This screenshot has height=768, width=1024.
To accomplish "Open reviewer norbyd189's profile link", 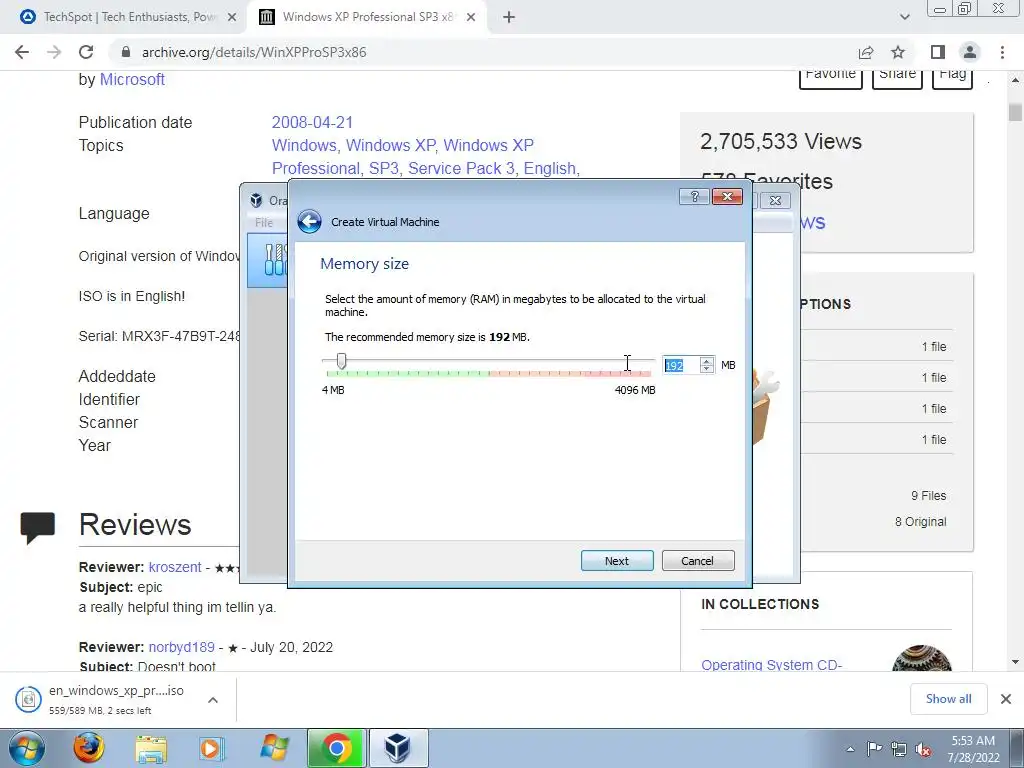I will (x=182, y=647).
